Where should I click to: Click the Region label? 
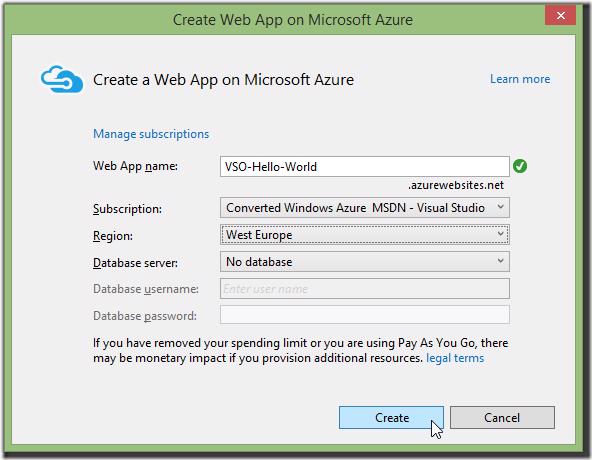(x=113, y=236)
